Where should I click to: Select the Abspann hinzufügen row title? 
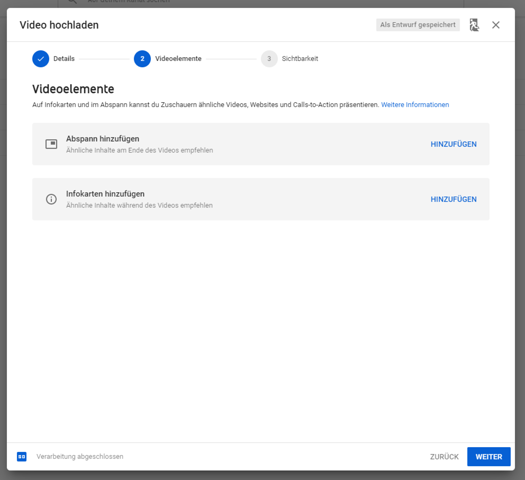102,139
